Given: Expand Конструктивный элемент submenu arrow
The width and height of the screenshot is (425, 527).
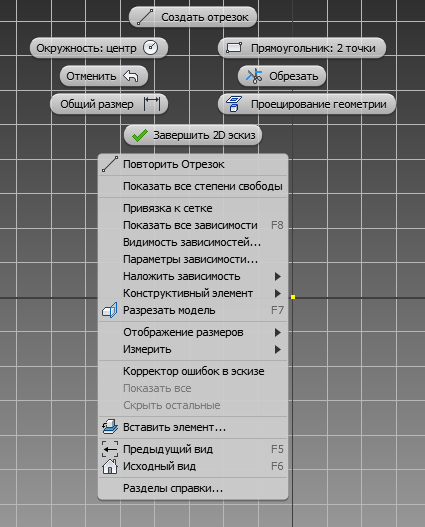Looking at the screenshot, I should click(x=278, y=293).
